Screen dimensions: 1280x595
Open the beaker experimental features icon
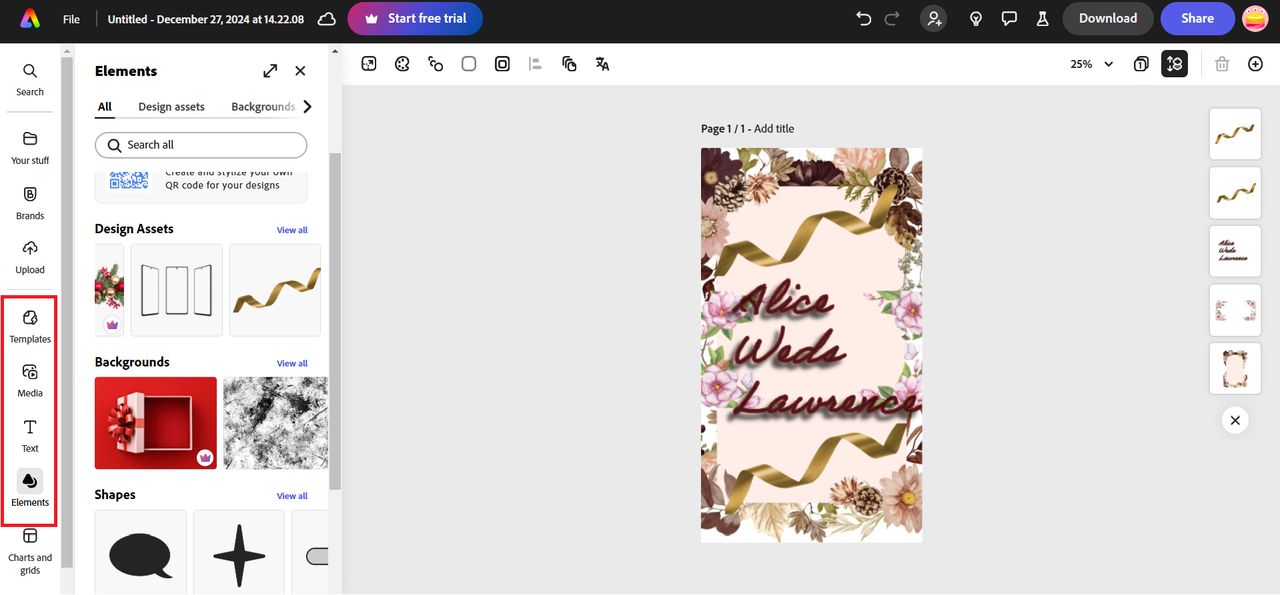coord(1042,19)
